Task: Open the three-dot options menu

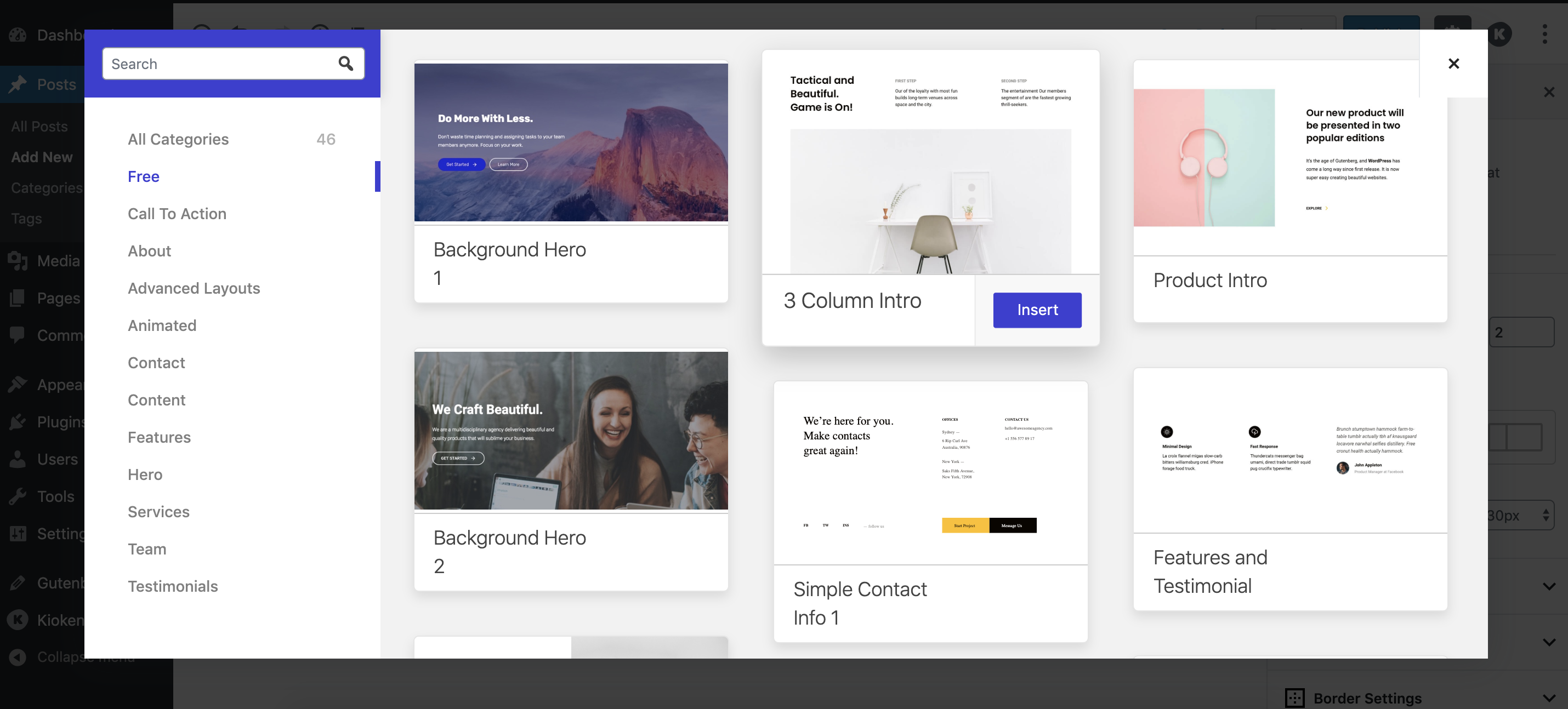Action: 1544,34
